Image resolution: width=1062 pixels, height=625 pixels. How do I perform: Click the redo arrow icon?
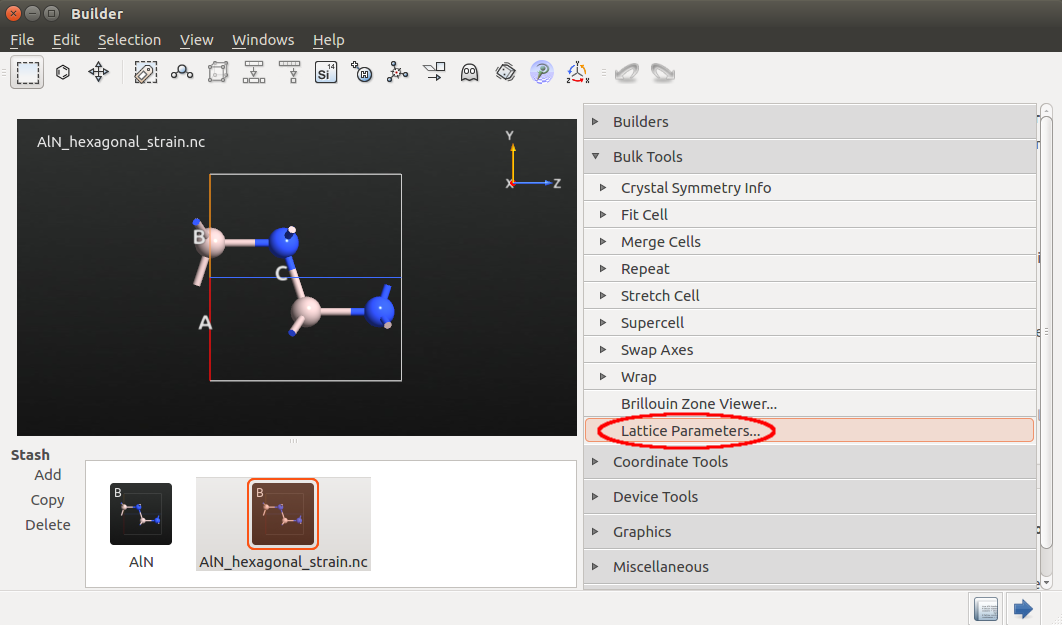coord(662,72)
